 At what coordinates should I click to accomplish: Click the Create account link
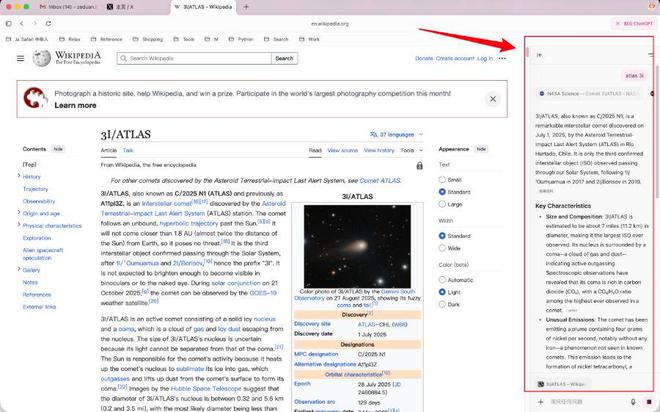pyautogui.click(x=455, y=59)
